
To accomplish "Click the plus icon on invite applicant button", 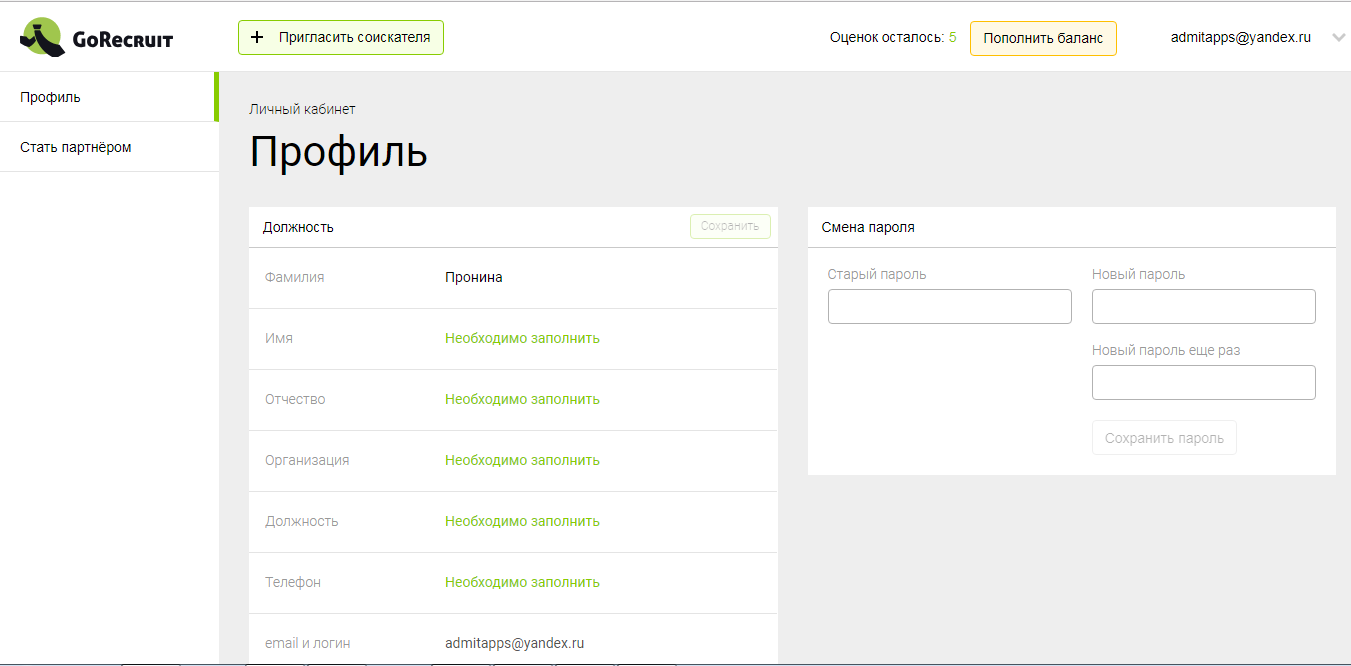I will tap(258, 36).
